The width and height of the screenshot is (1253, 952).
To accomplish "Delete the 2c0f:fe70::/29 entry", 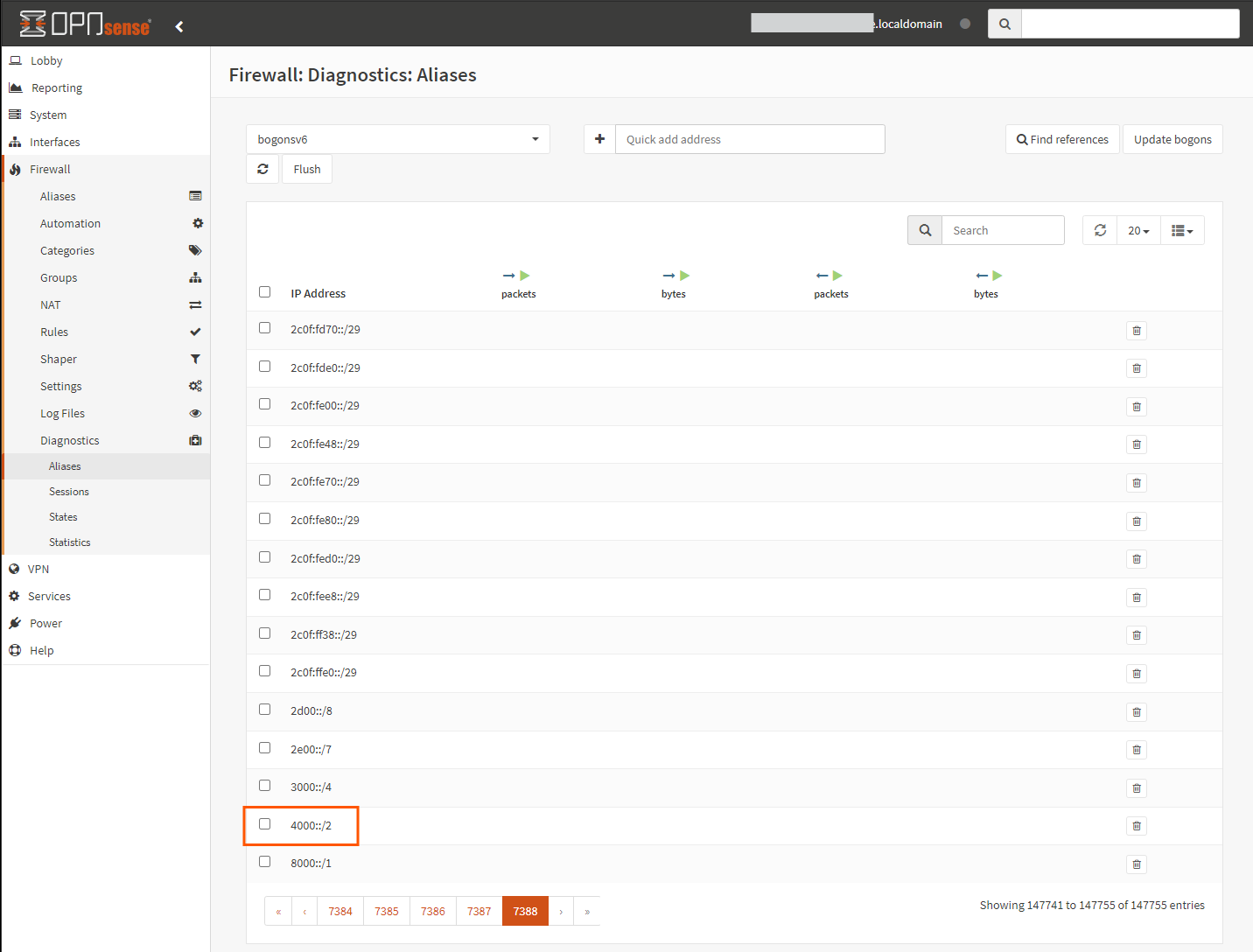I will coord(1137,483).
